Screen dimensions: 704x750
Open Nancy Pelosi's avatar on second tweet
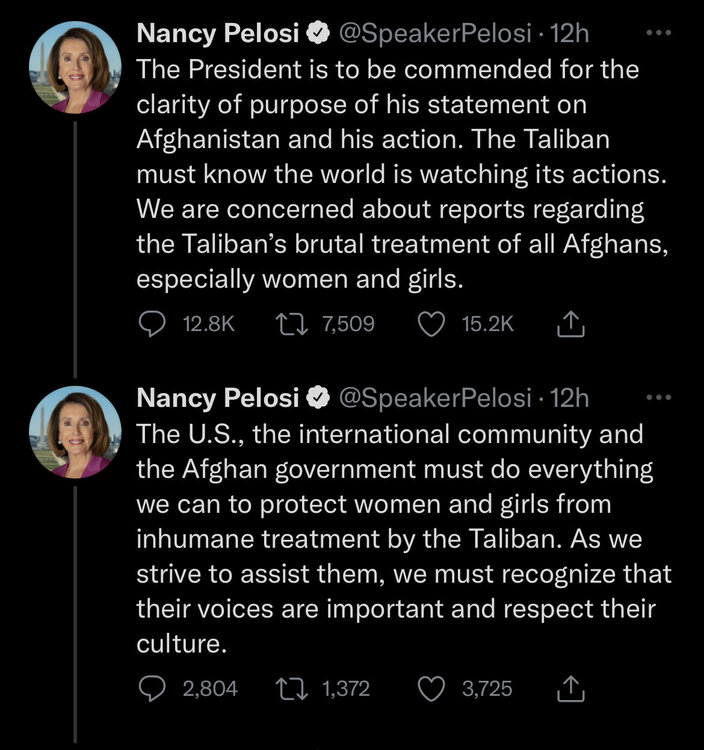pyautogui.click(x=77, y=431)
